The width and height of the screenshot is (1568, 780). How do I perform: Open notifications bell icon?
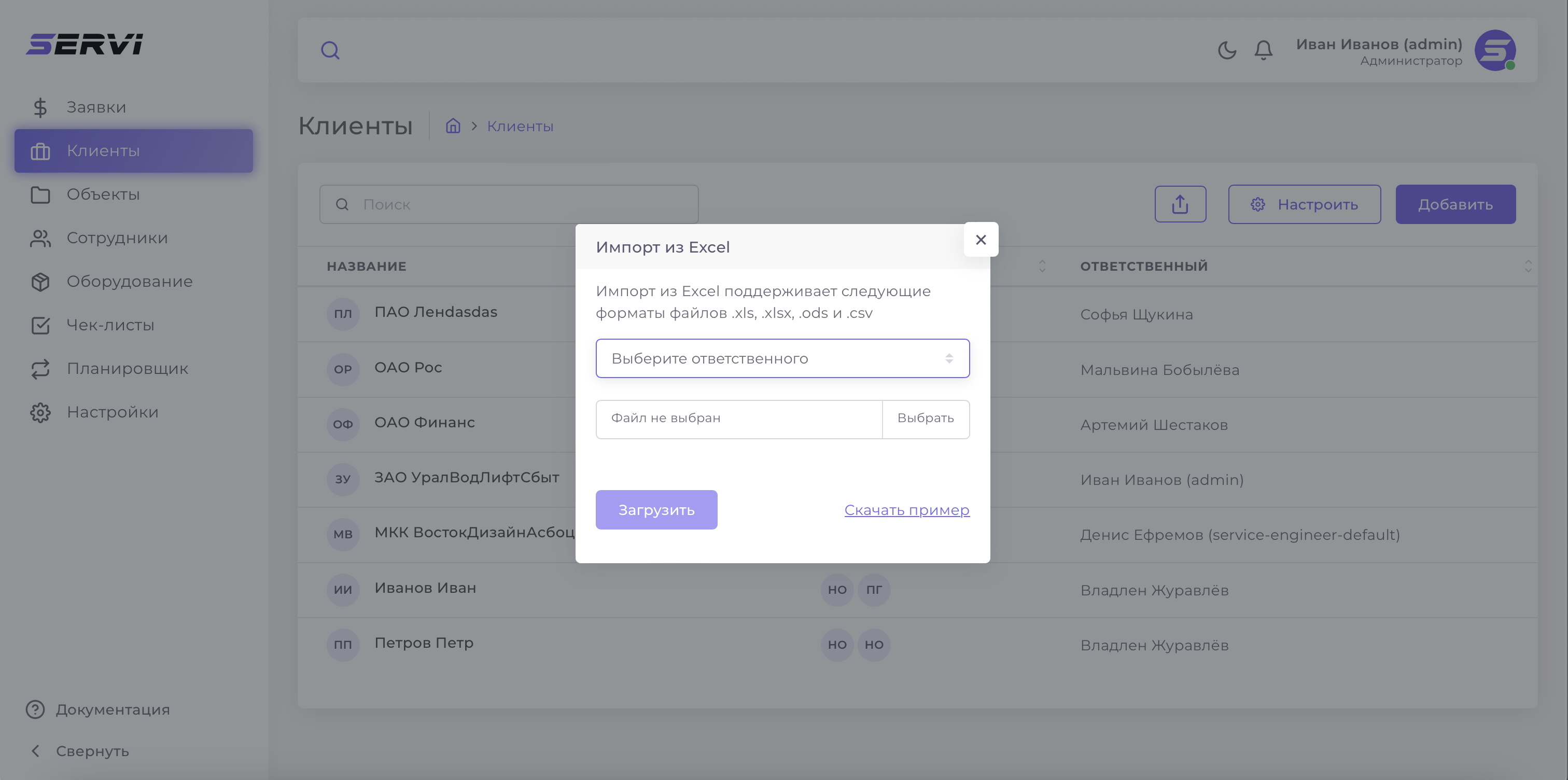[x=1263, y=50]
